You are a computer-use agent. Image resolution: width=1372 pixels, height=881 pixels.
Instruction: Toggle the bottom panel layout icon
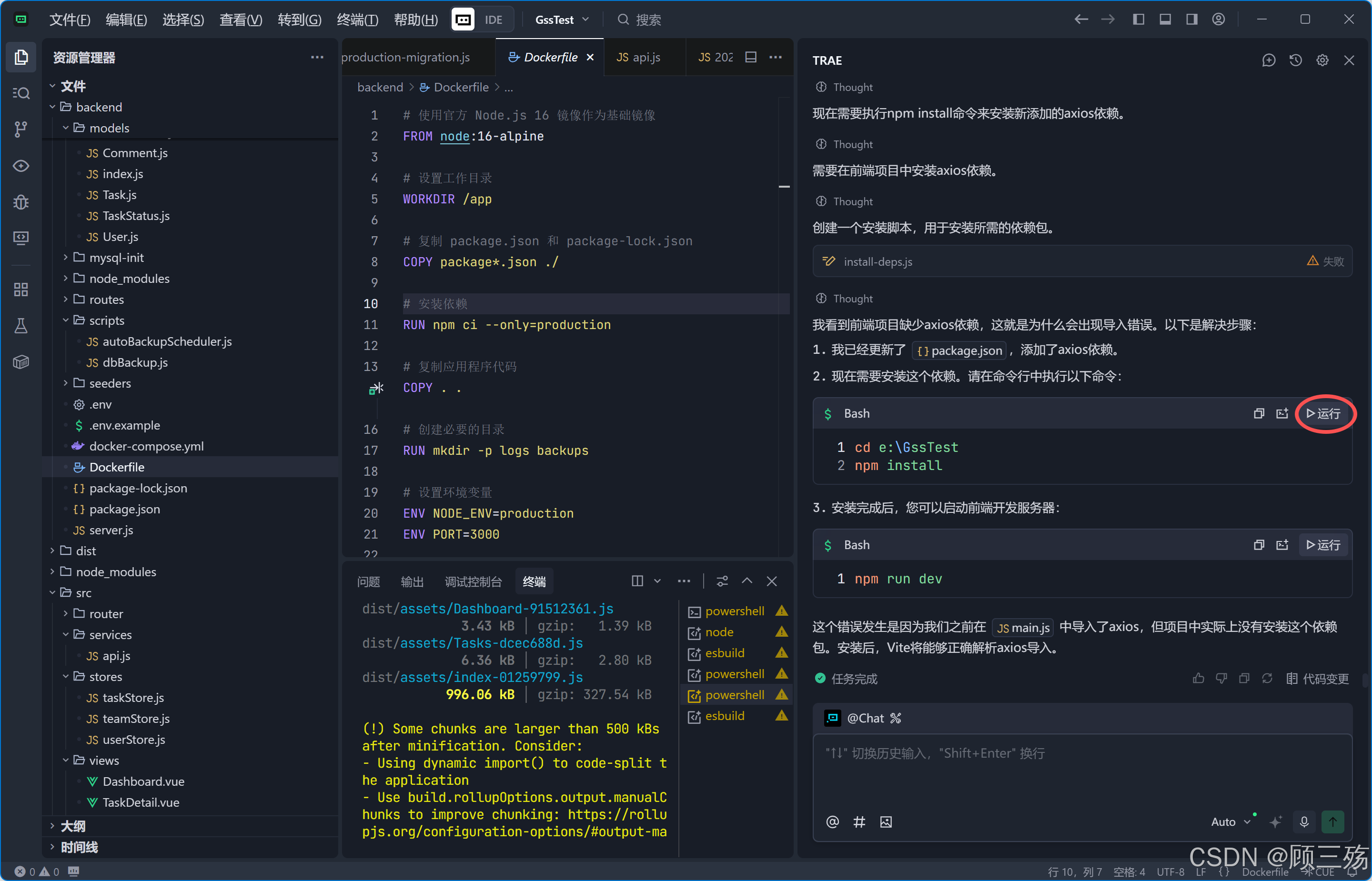click(x=1165, y=20)
